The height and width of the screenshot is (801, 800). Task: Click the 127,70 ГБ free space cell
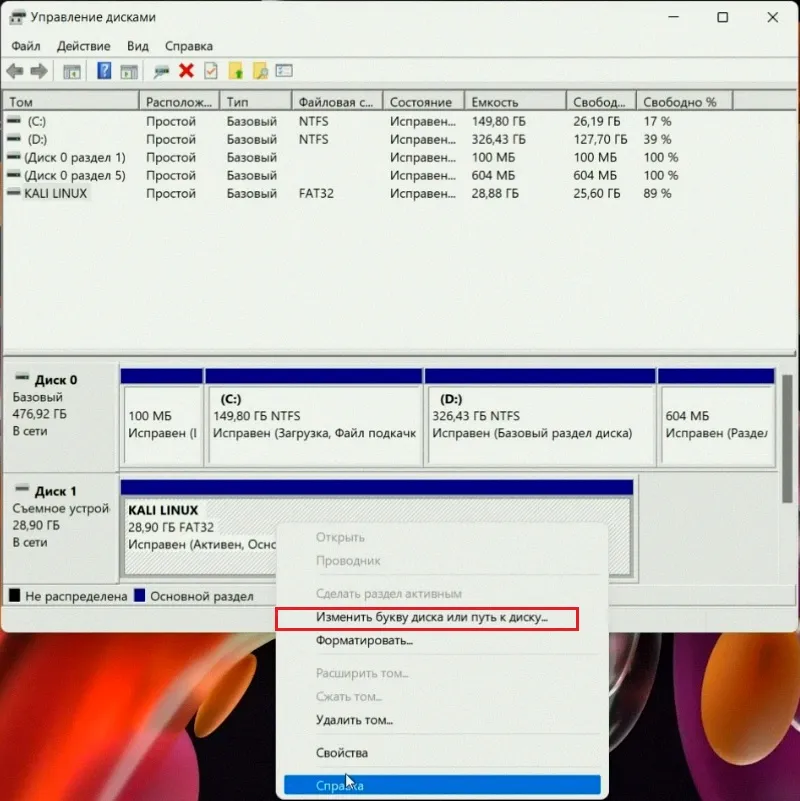pos(600,139)
